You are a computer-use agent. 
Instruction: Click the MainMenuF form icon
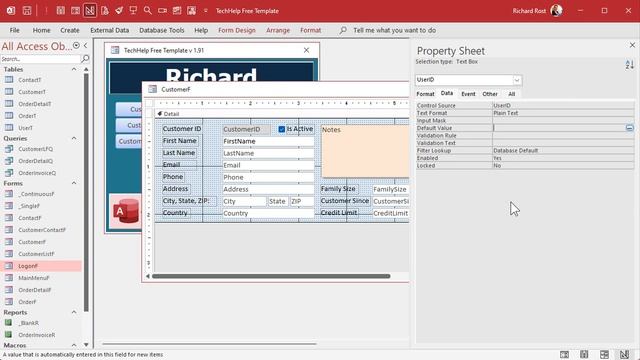click(9, 278)
